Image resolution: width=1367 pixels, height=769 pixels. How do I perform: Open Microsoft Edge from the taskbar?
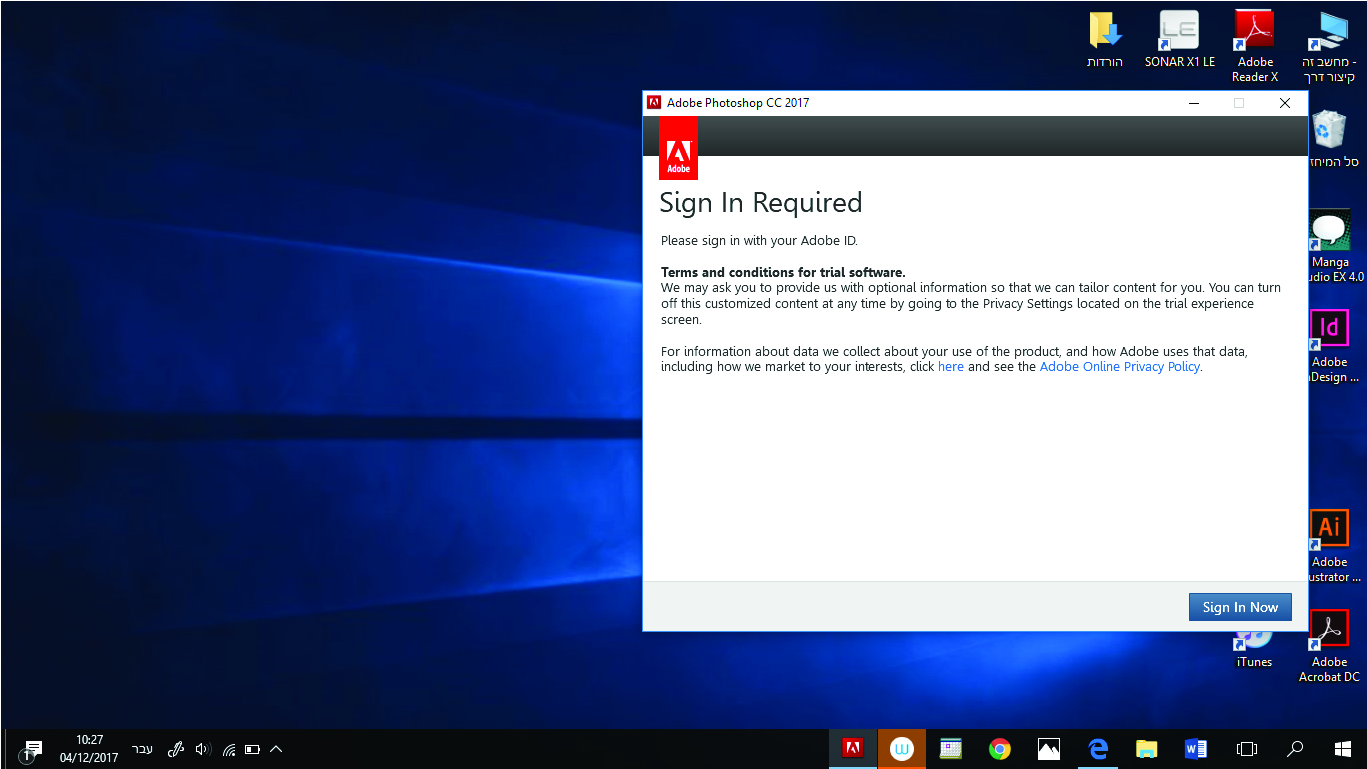point(1098,749)
